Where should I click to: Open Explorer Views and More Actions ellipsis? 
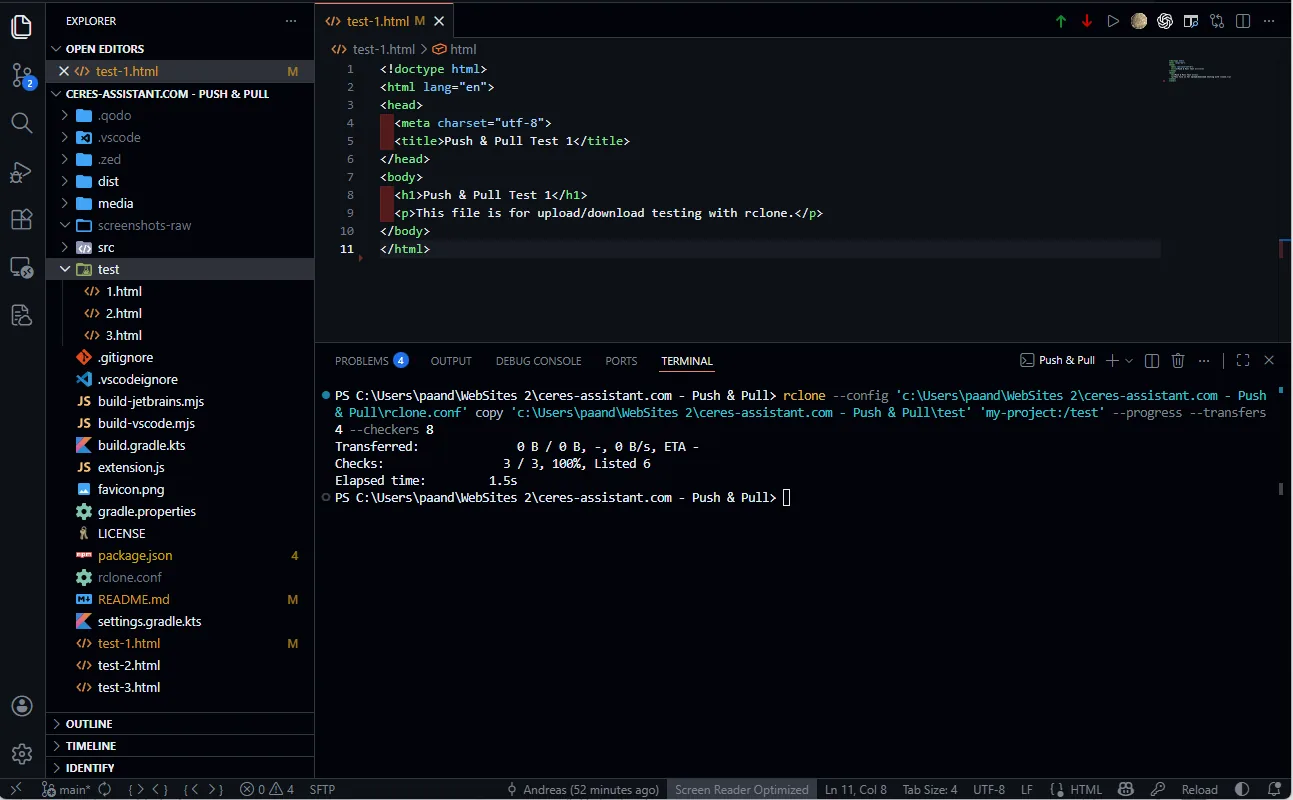[x=291, y=21]
